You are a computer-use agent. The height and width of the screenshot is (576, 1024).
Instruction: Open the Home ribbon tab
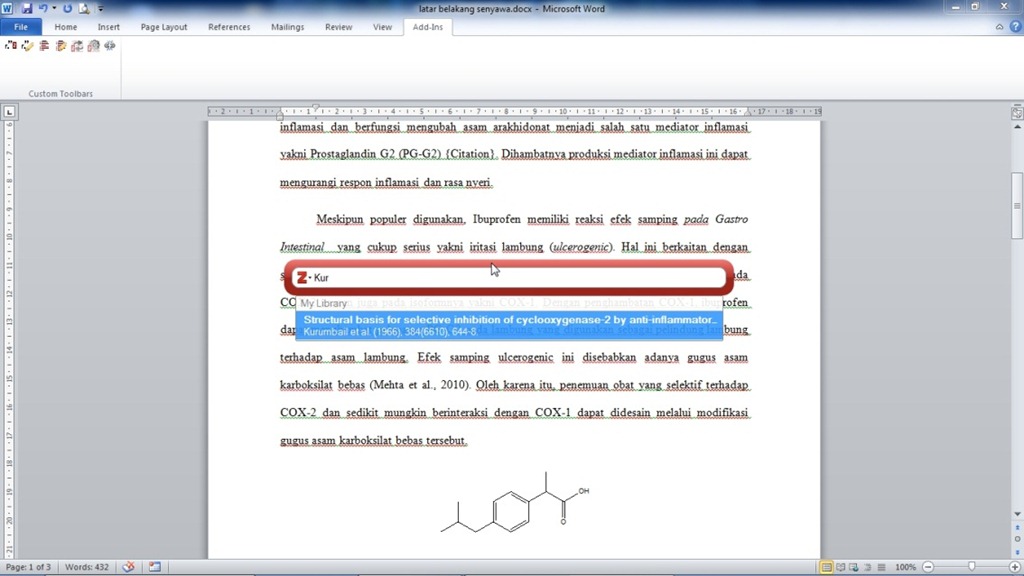tap(65, 27)
